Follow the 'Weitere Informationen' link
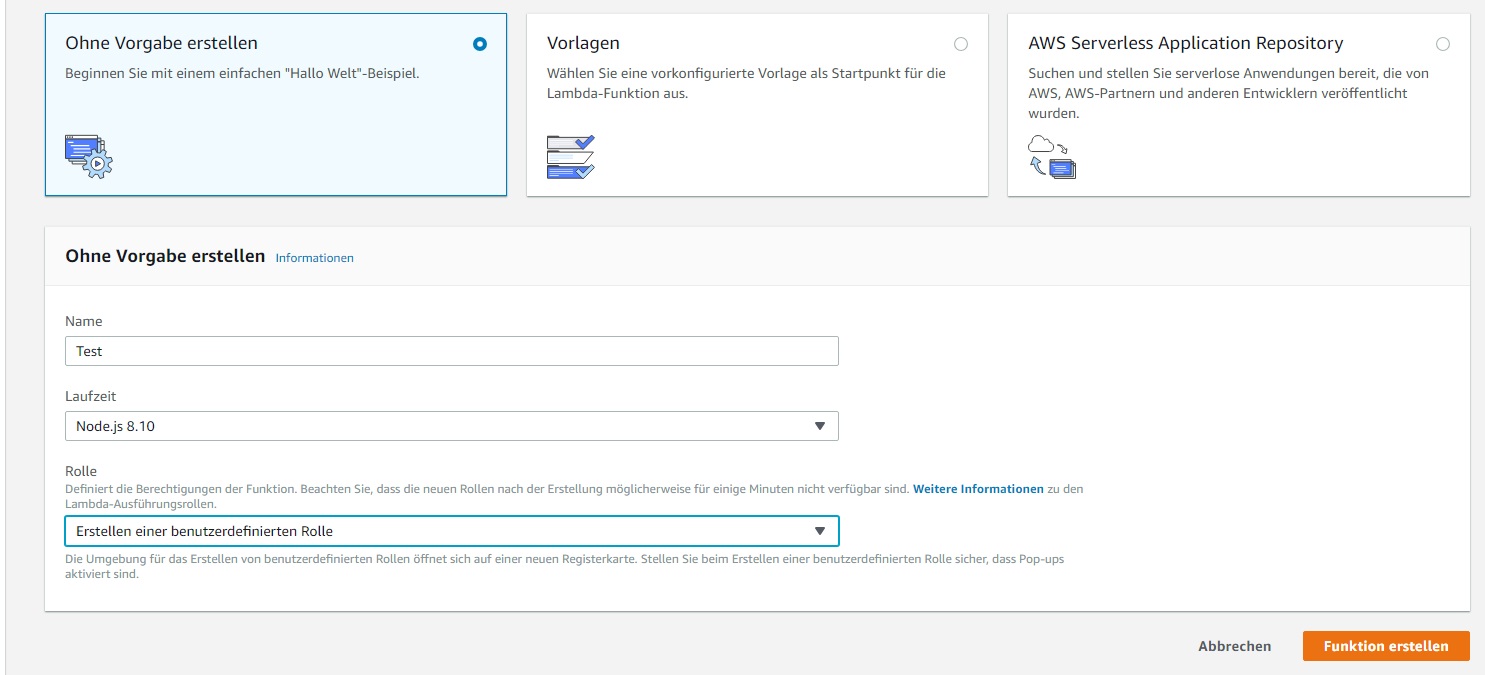 [977, 489]
